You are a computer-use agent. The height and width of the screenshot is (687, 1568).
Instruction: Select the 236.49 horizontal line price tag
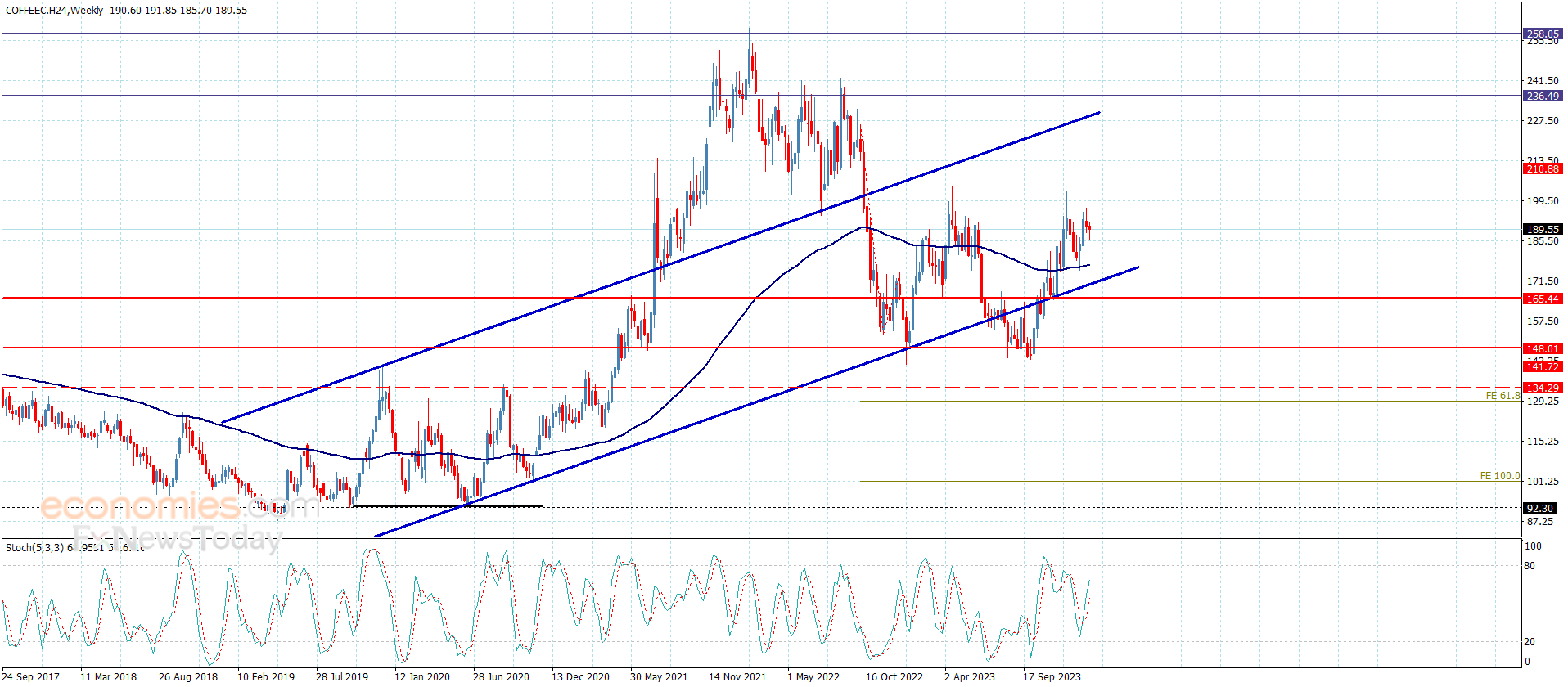(1543, 96)
